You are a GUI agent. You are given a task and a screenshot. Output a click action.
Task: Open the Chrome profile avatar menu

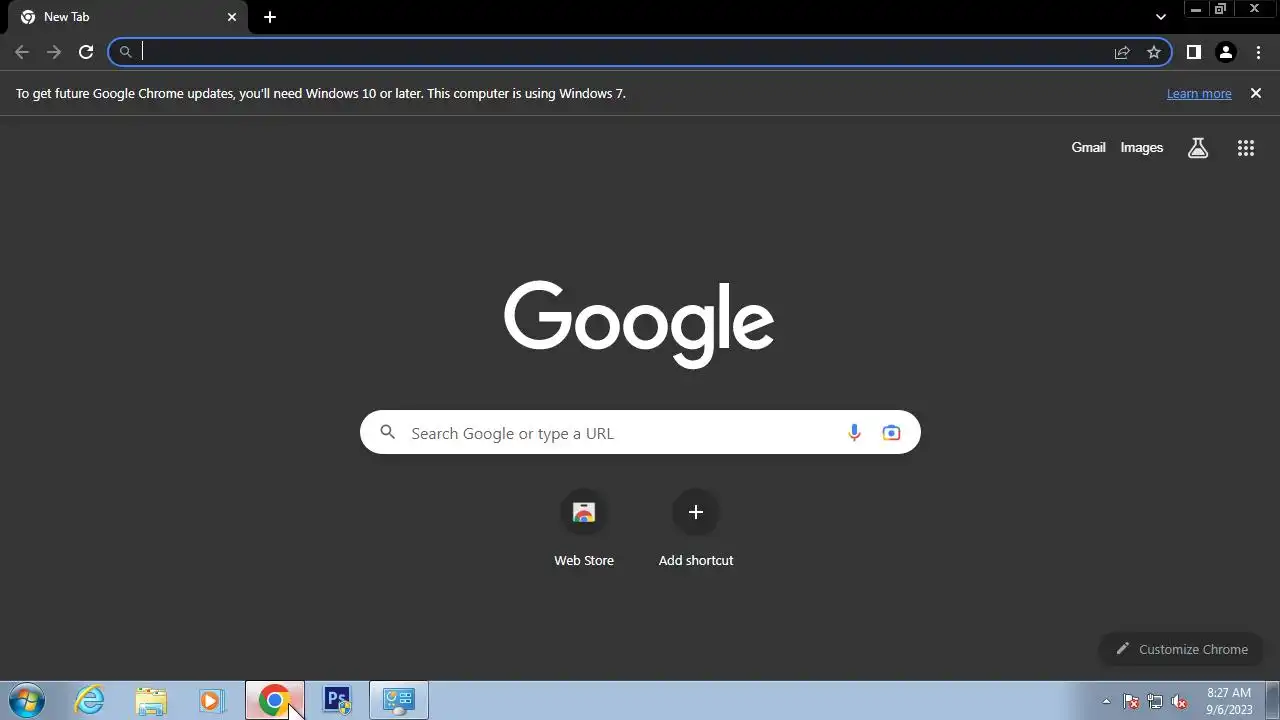(1226, 52)
